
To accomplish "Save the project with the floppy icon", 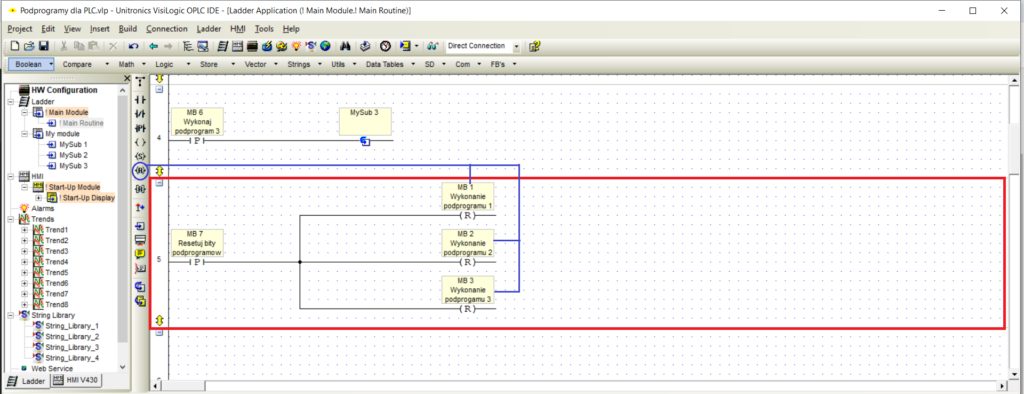I will (44, 46).
